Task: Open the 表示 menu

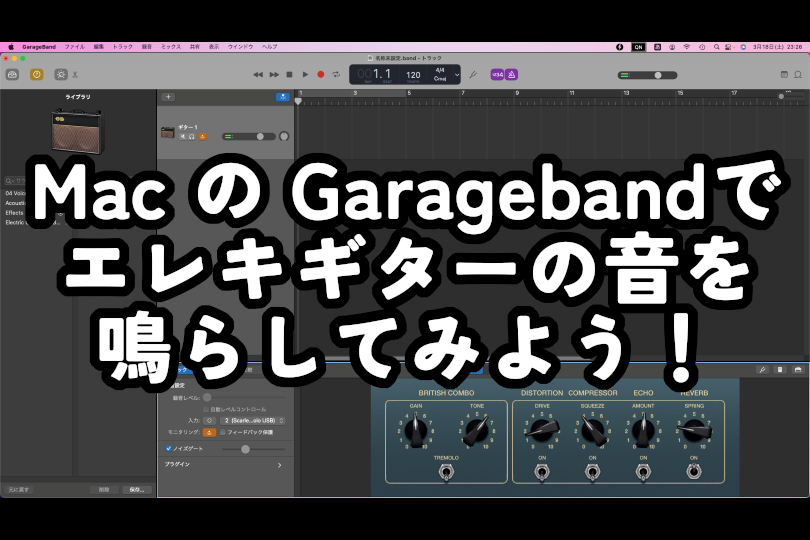Action: (x=214, y=47)
